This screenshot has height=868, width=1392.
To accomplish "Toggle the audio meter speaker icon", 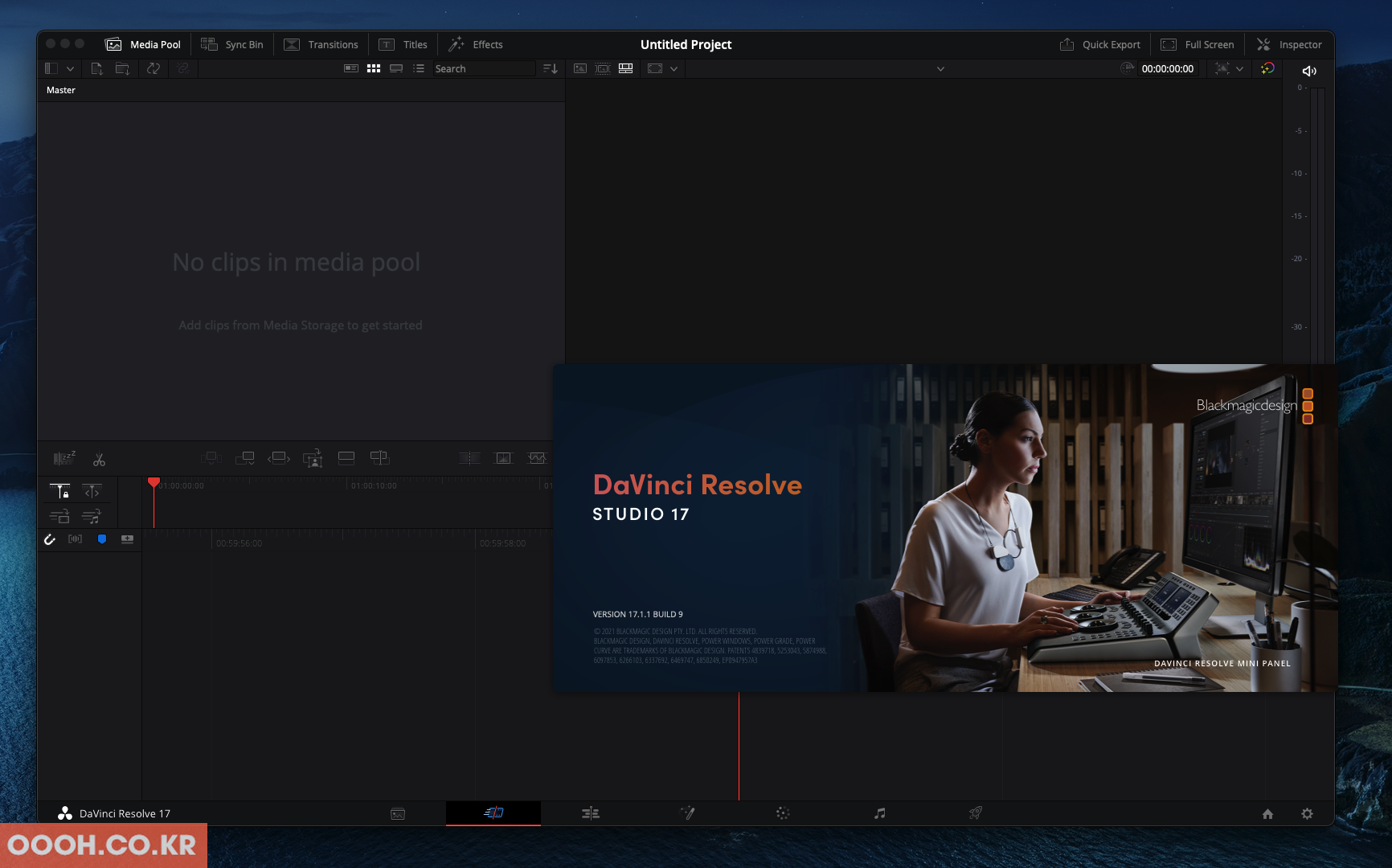I will (1309, 71).
